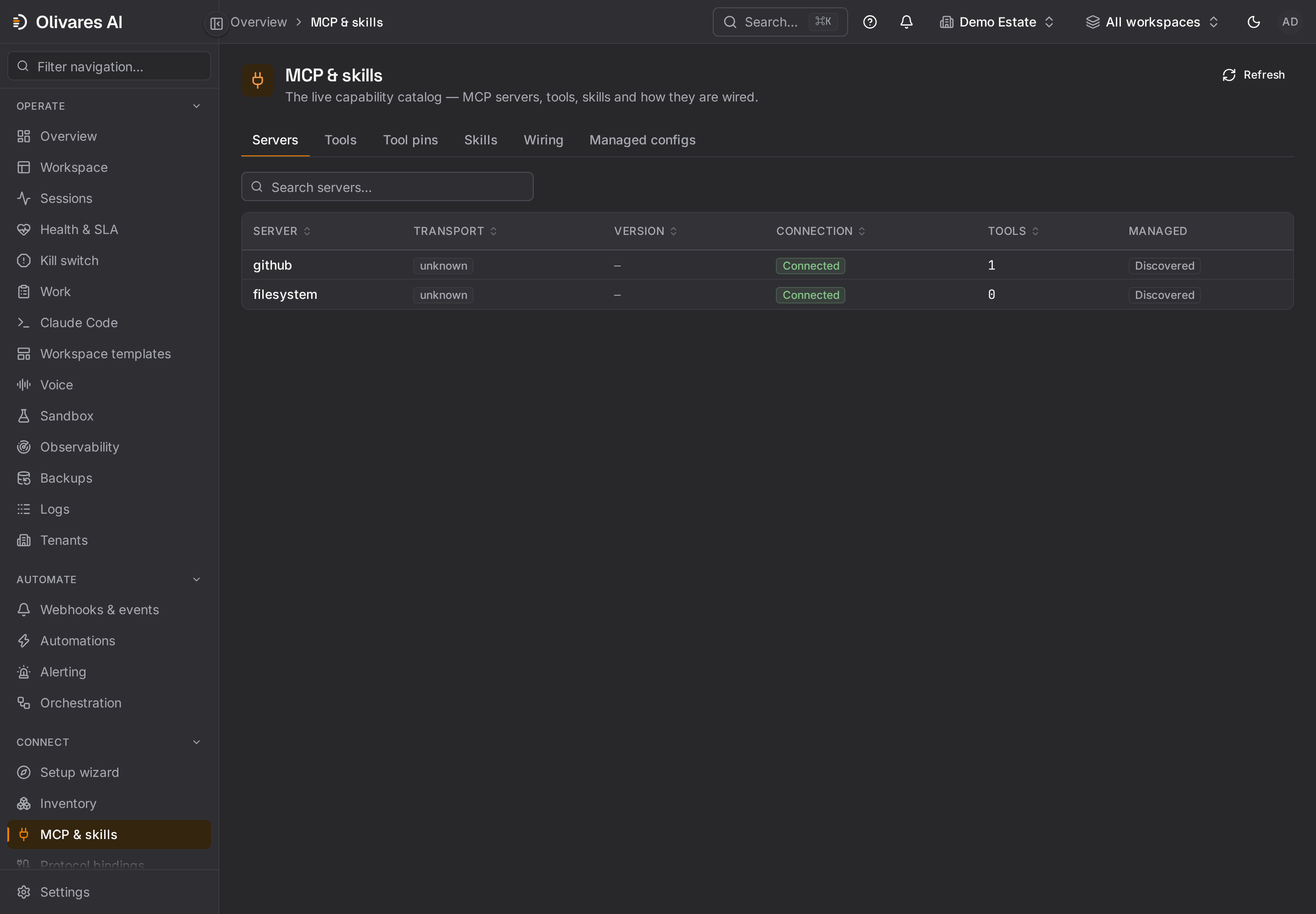This screenshot has height=914, width=1316.
Task: Switch to the Tools tab
Action: [340, 140]
